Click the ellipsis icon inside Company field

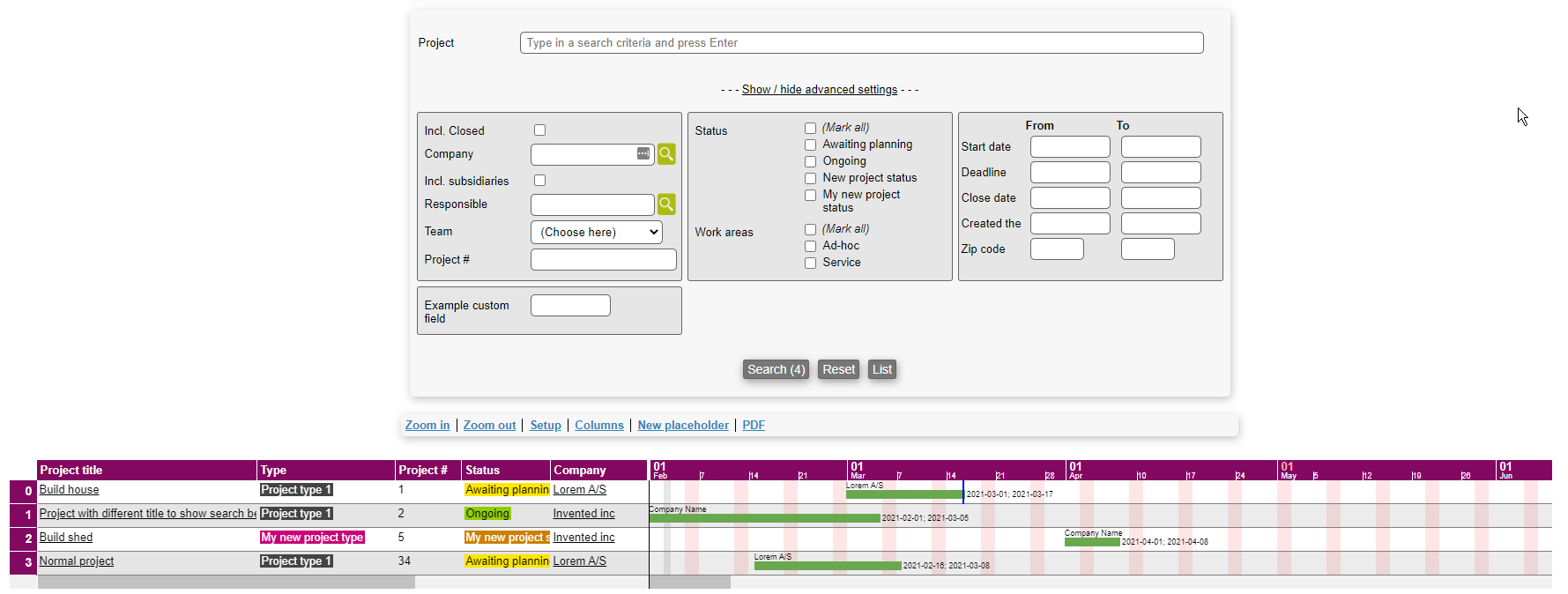pyautogui.click(x=643, y=154)
